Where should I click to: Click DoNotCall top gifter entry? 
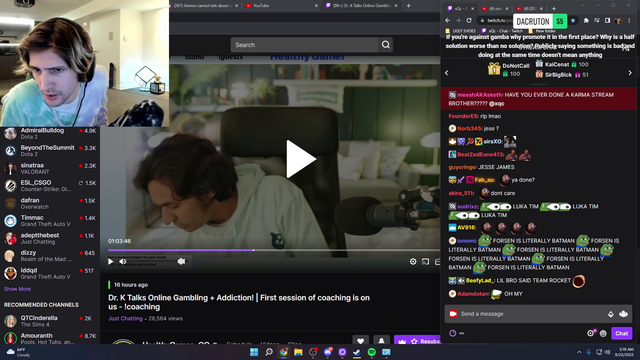click(x=509, y=69)
